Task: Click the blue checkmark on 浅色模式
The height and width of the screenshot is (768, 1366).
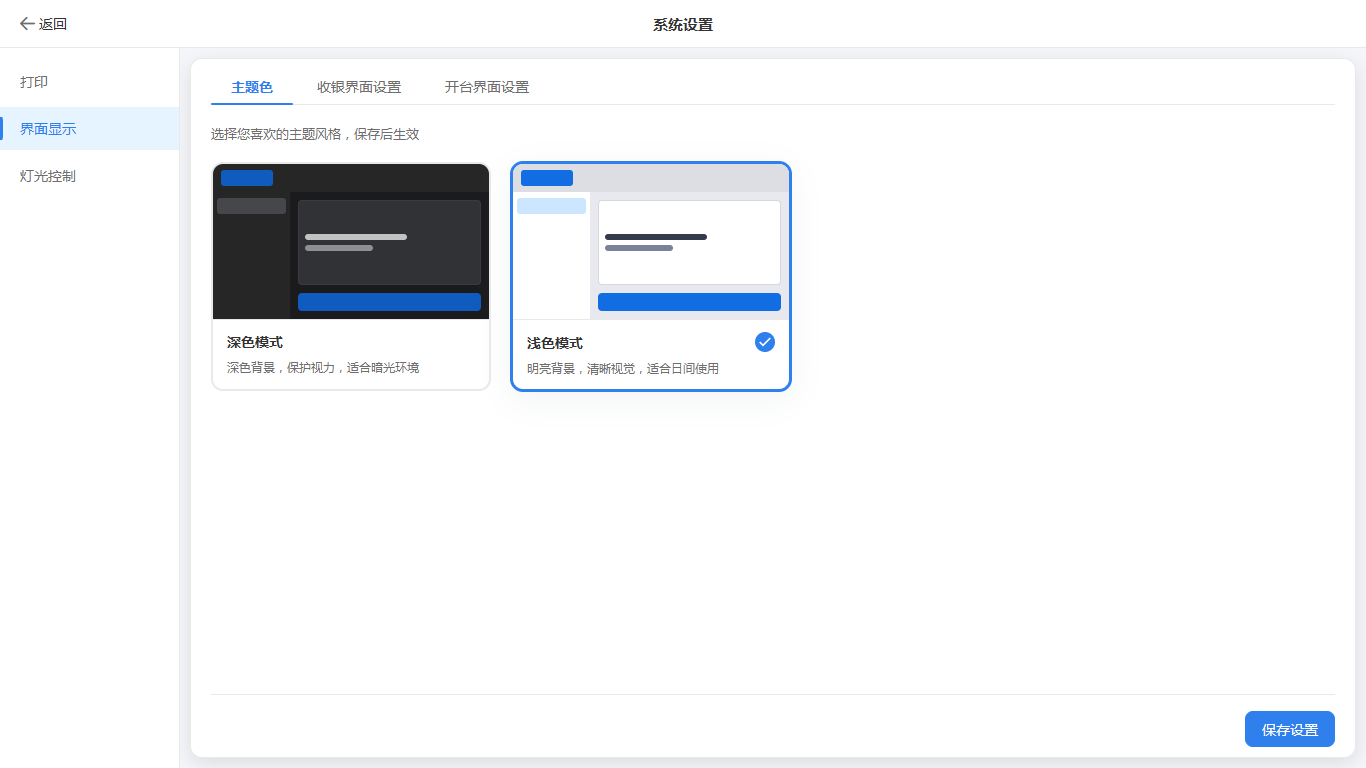Action: 765,342
